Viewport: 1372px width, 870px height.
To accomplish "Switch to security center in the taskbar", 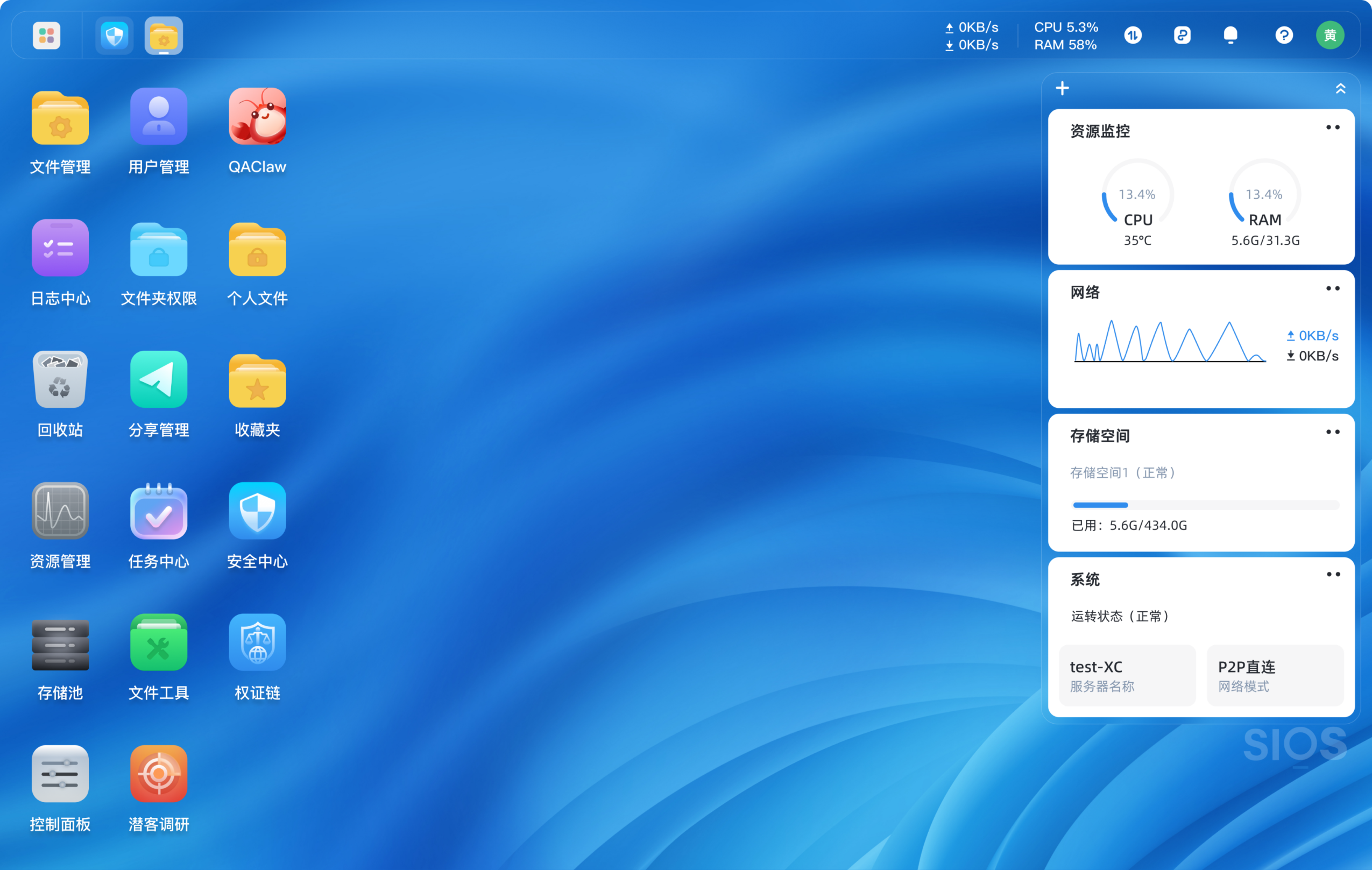I will click(114, 36).
